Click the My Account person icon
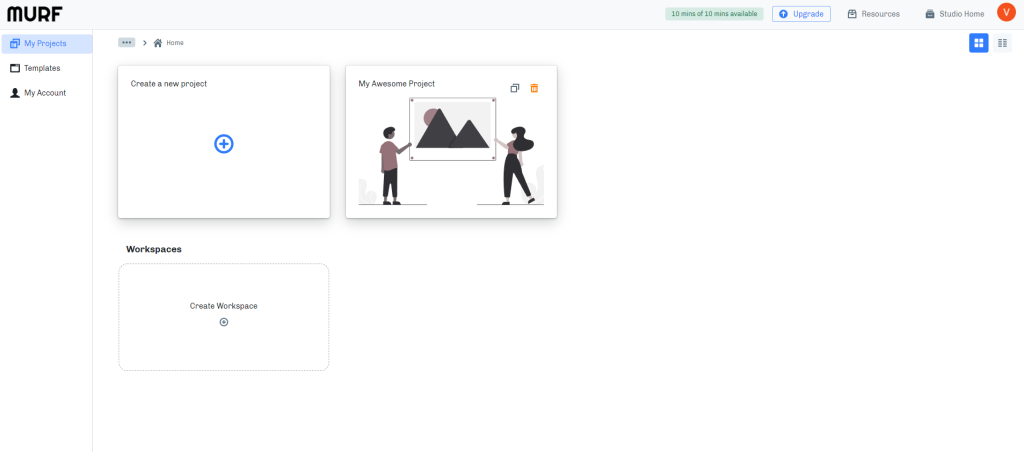Viewport: 1024px width, 452px height. point(15,93)
